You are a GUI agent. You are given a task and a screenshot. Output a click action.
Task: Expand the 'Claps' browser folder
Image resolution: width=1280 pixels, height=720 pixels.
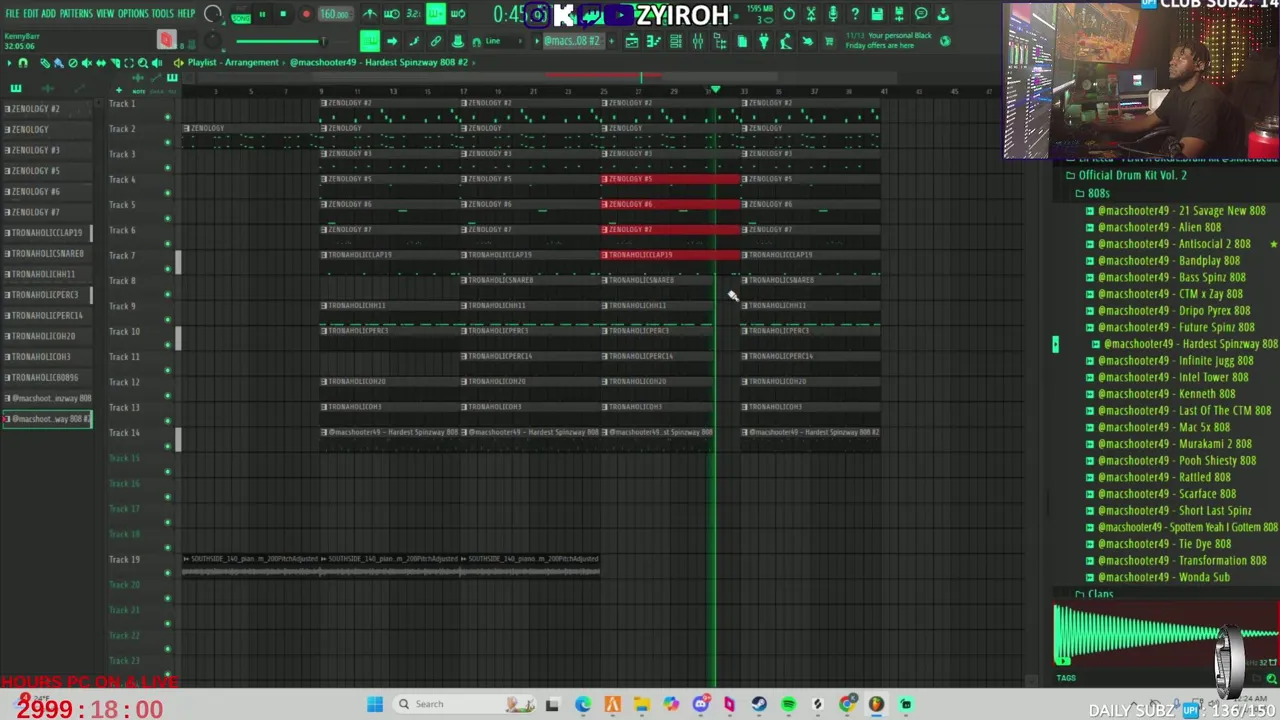(1095, 595)
